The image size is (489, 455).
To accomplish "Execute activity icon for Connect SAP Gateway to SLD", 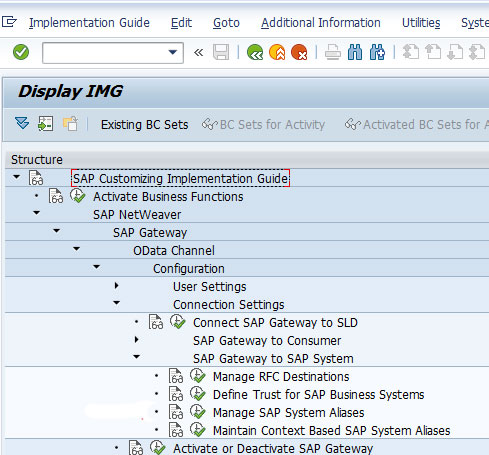I will click(x=178, y=322).
